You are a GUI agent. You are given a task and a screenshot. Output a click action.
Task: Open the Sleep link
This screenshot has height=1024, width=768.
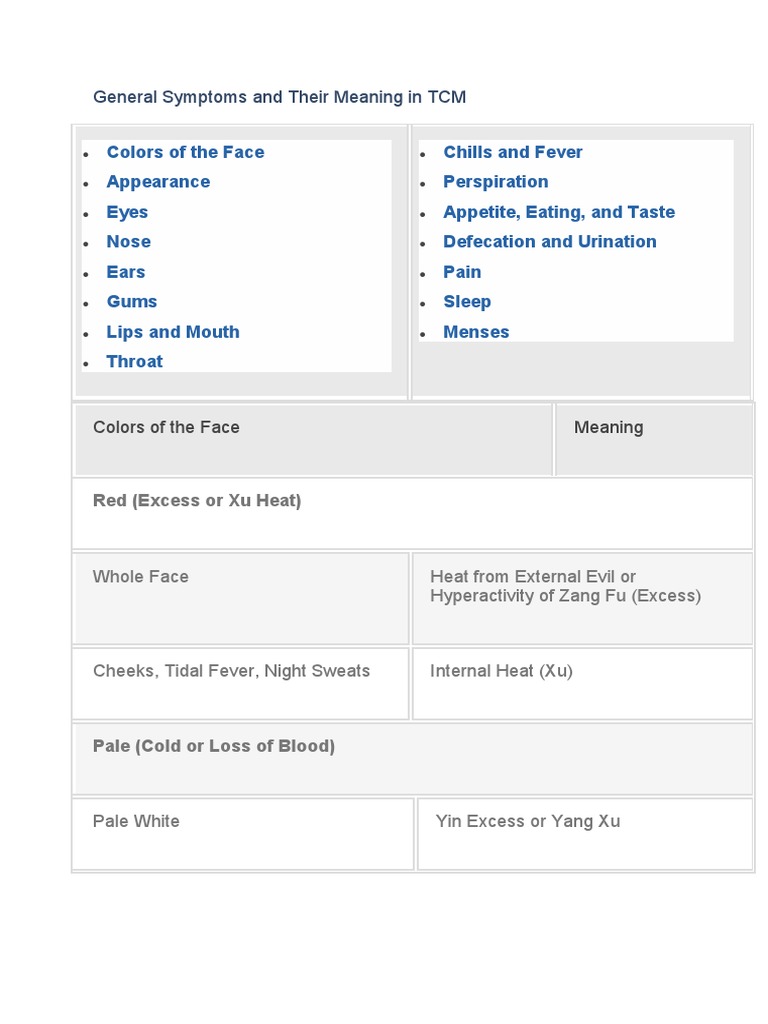tap(467, 302)
